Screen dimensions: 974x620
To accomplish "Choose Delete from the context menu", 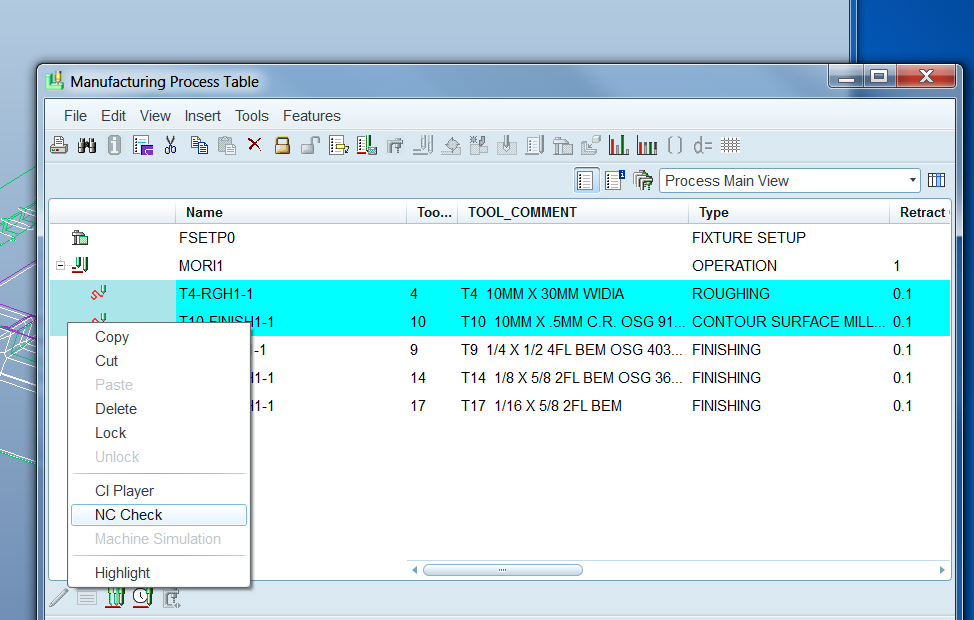I will [159, 409].
